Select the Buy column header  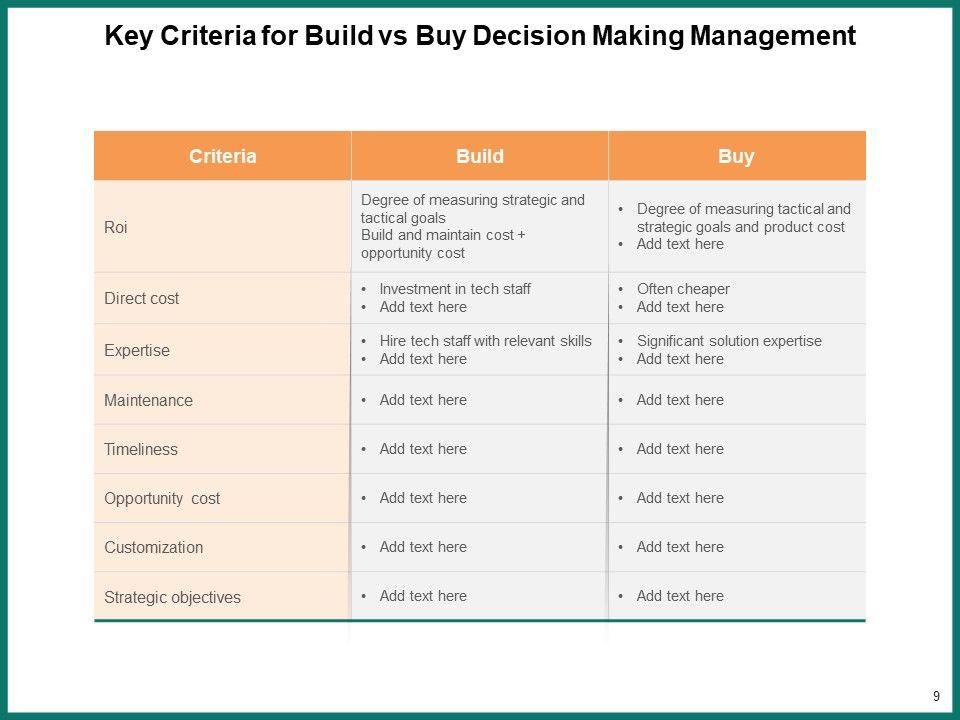[736, 156]
